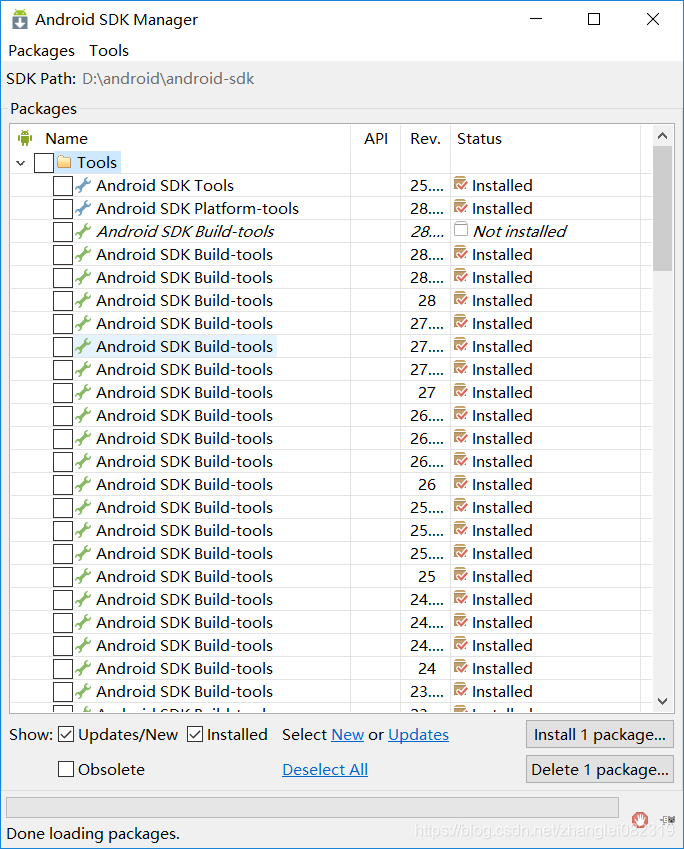The width and height of the screenshot is (684, 849).
Task: Click the SDK Path value D:\android\android-sdk
Action: (168, 79)
